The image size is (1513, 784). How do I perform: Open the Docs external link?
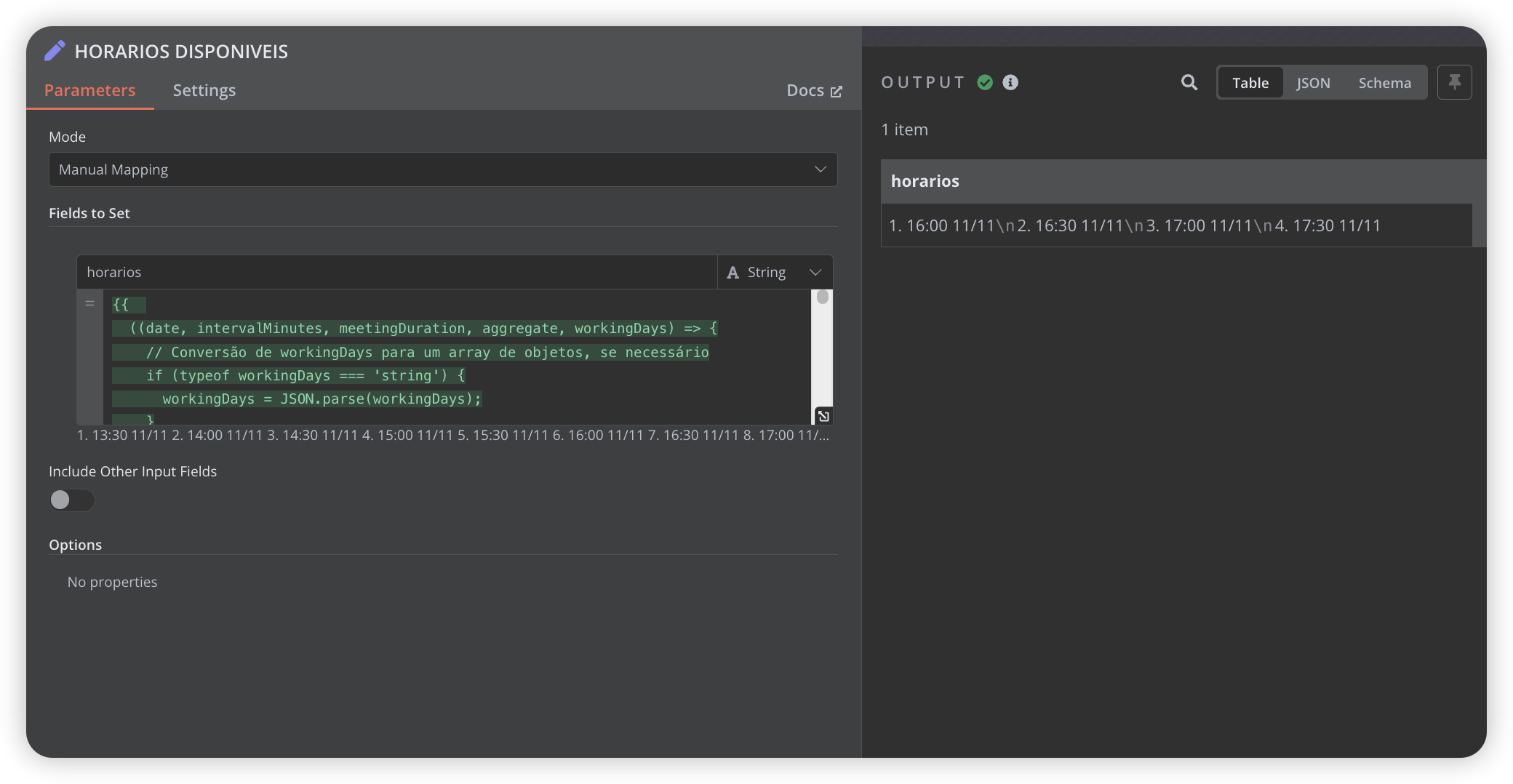pyautogui.click(x=814, y=90)
